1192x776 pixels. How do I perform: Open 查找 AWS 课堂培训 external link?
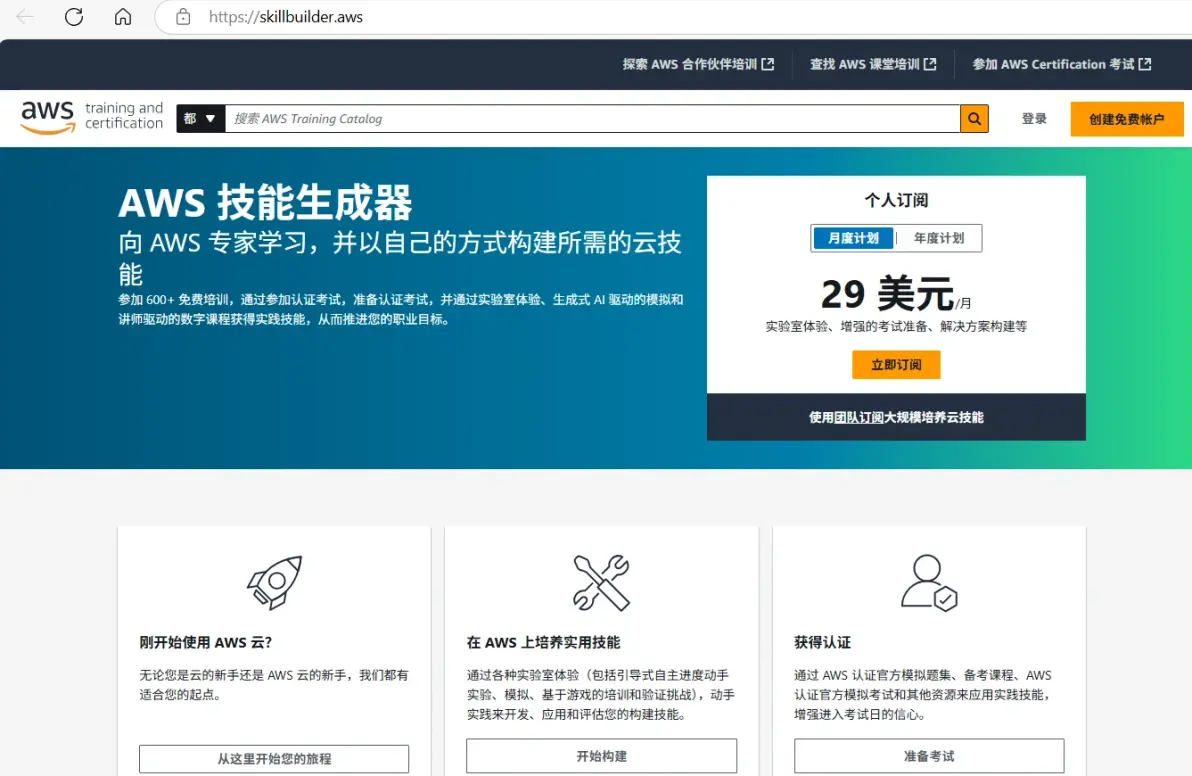(x=873, y=65)
